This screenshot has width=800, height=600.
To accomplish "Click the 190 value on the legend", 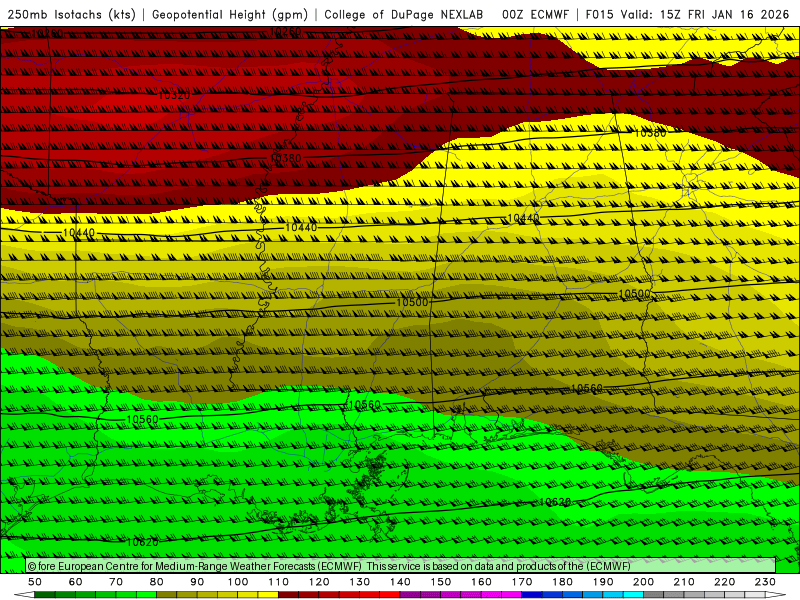I will (603, 582).
